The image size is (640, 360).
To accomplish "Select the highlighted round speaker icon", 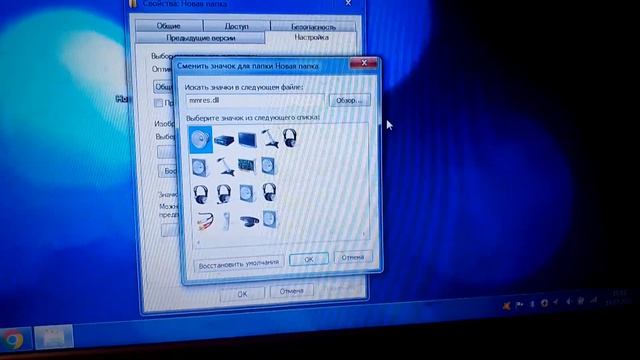I will tap(200, 140).
